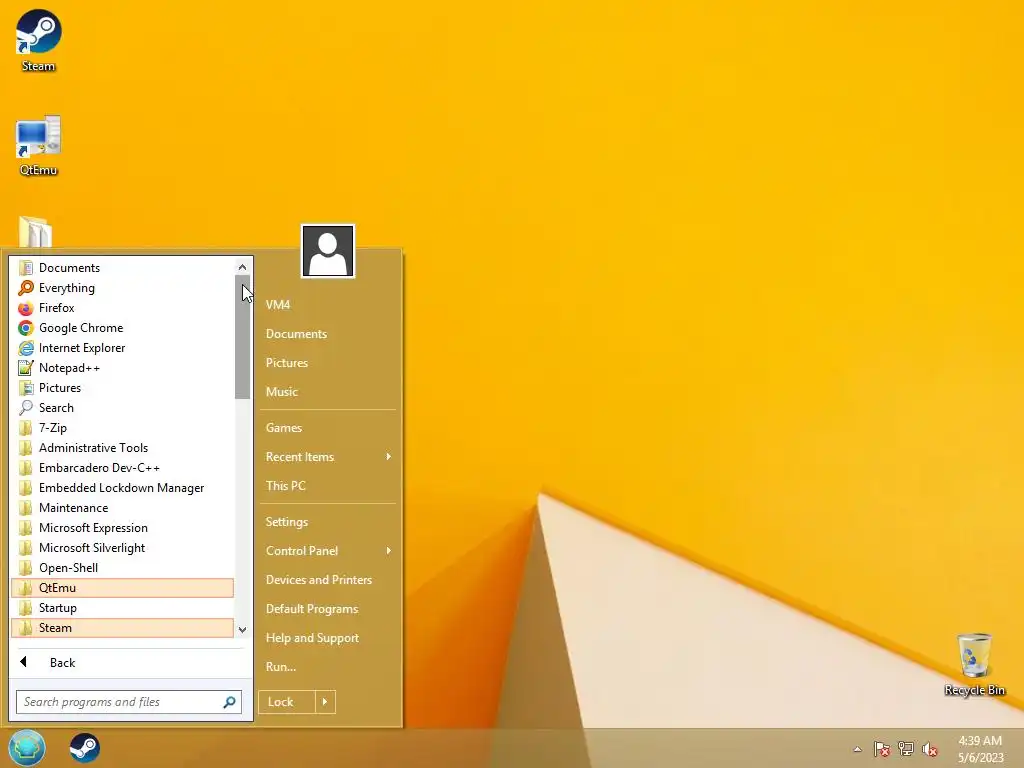The image size is (1024, 768).
Task: Expand the Startup folder
Action: pyautogui.click(x=122, y=608)
